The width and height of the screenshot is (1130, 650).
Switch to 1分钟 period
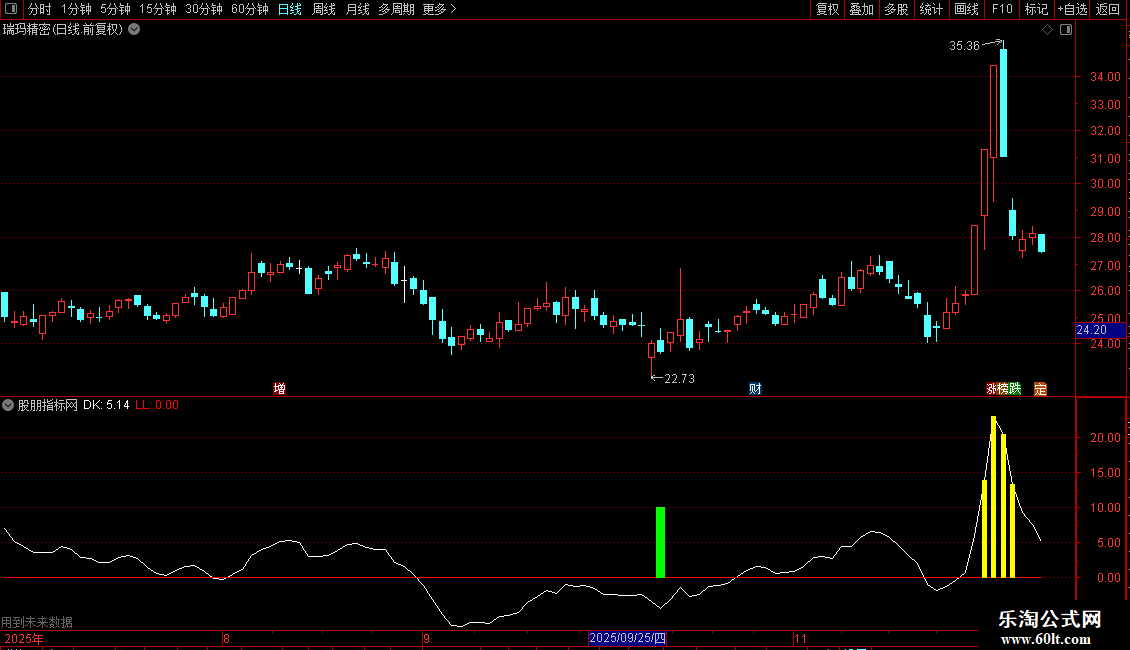pyautogui.click(x=76, y=9)
